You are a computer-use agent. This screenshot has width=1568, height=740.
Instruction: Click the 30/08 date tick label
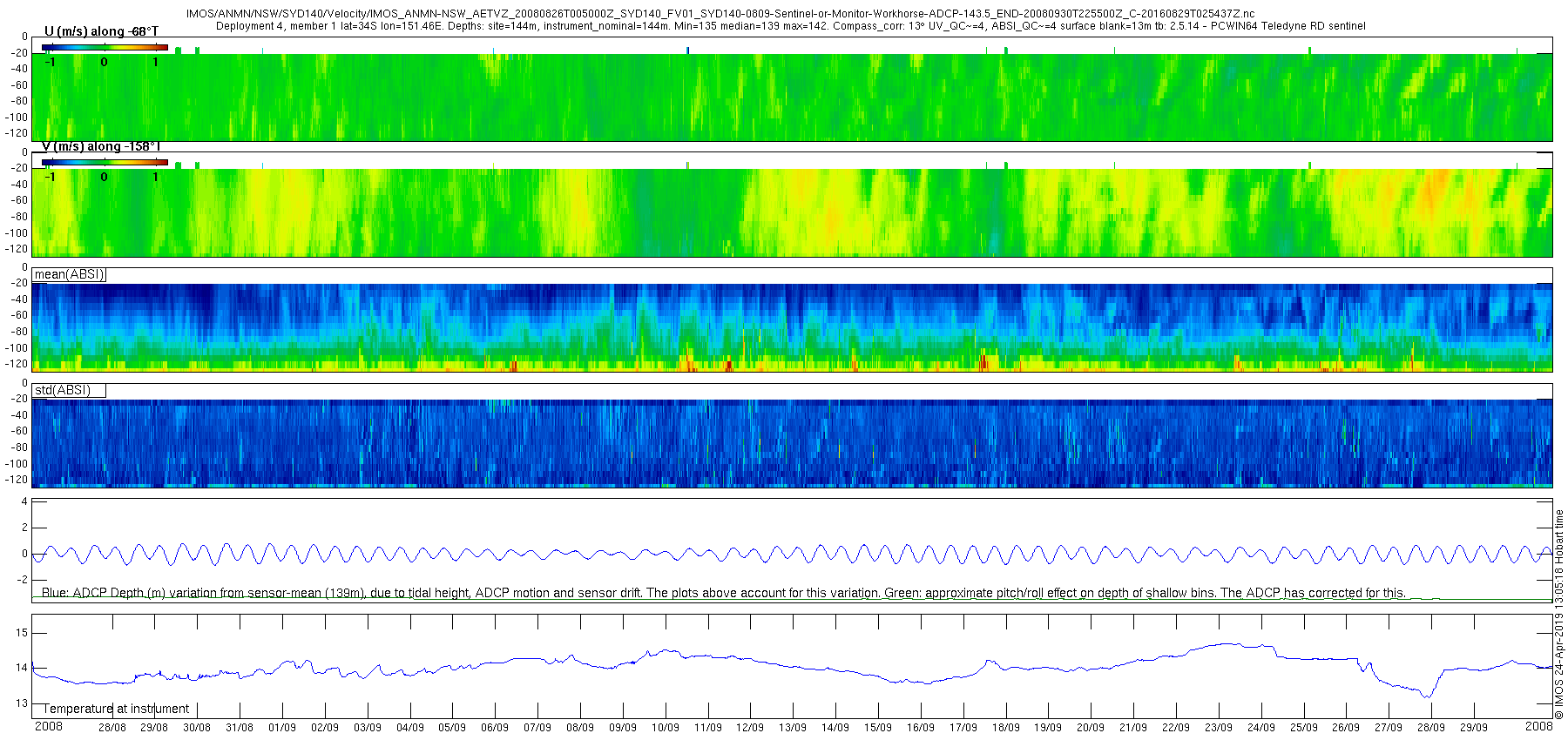[197, 728]
